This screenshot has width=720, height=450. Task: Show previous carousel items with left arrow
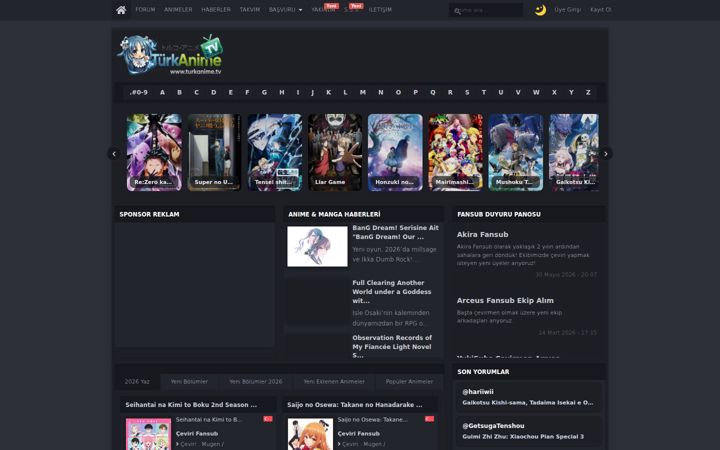click(x=114, y=154)
